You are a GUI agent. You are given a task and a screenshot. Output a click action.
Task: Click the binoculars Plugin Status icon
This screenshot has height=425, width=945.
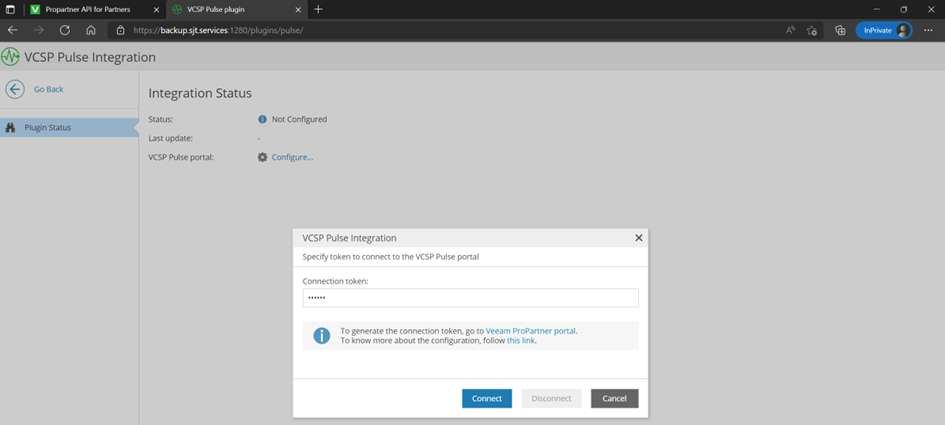pos(10,128)
